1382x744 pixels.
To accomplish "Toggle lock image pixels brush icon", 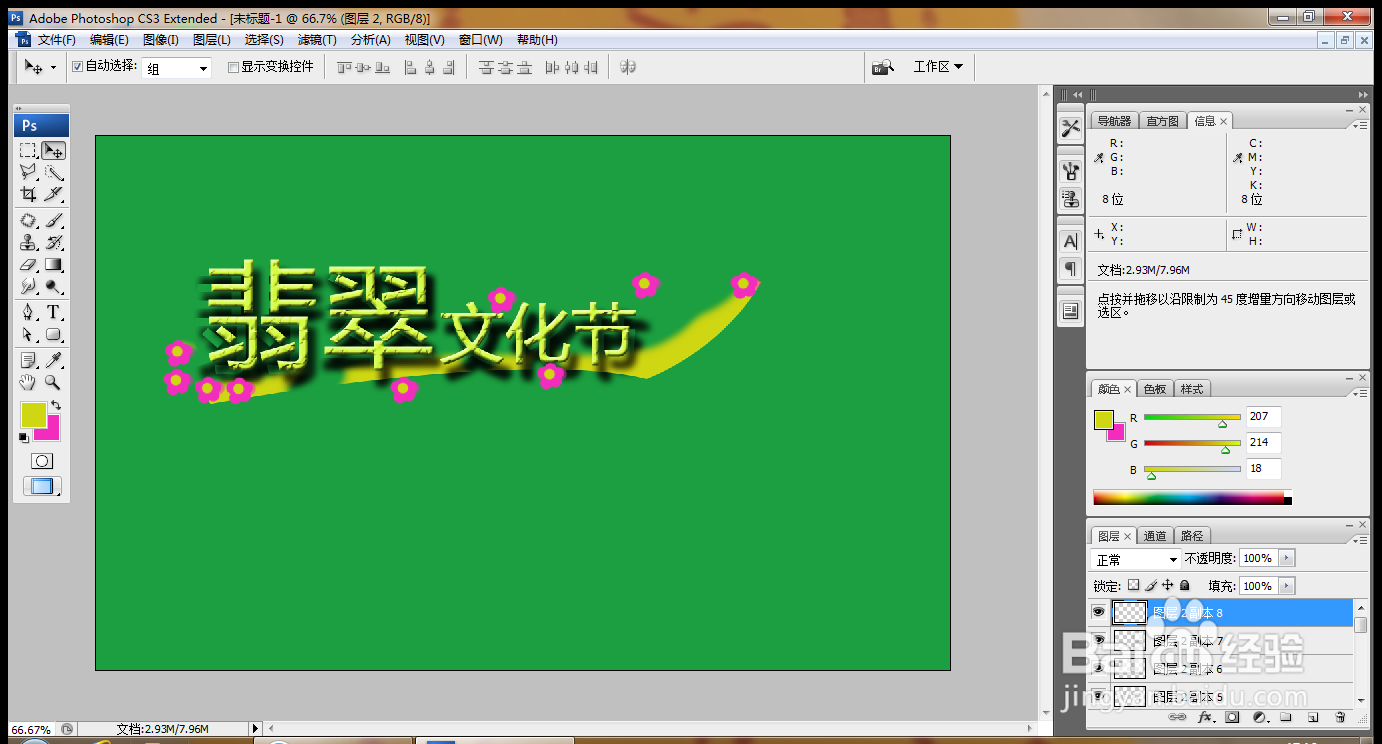I will pyautogui.click(x=1150, y=586).
